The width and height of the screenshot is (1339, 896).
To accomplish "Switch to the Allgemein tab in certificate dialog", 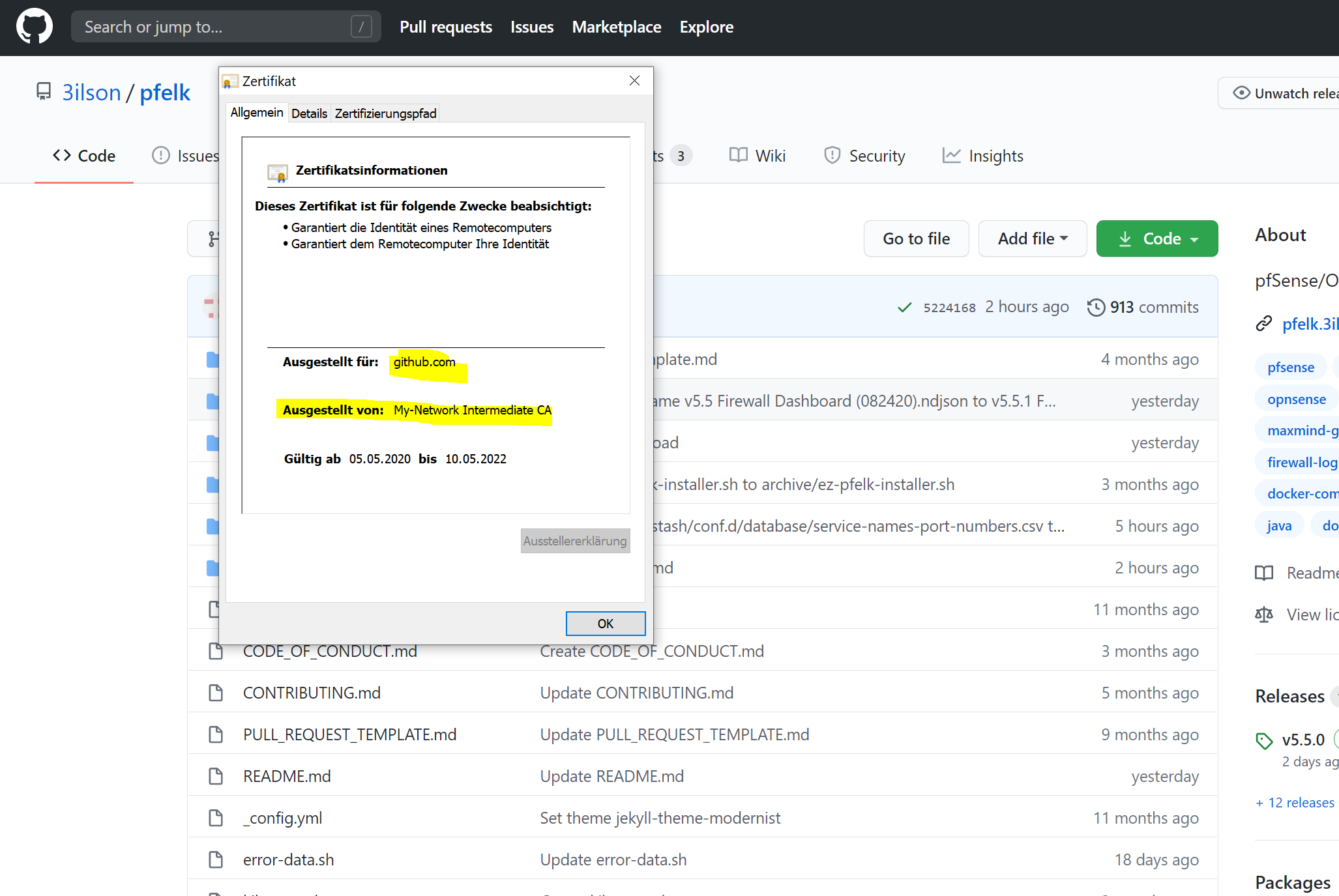I will coord(257,112).
